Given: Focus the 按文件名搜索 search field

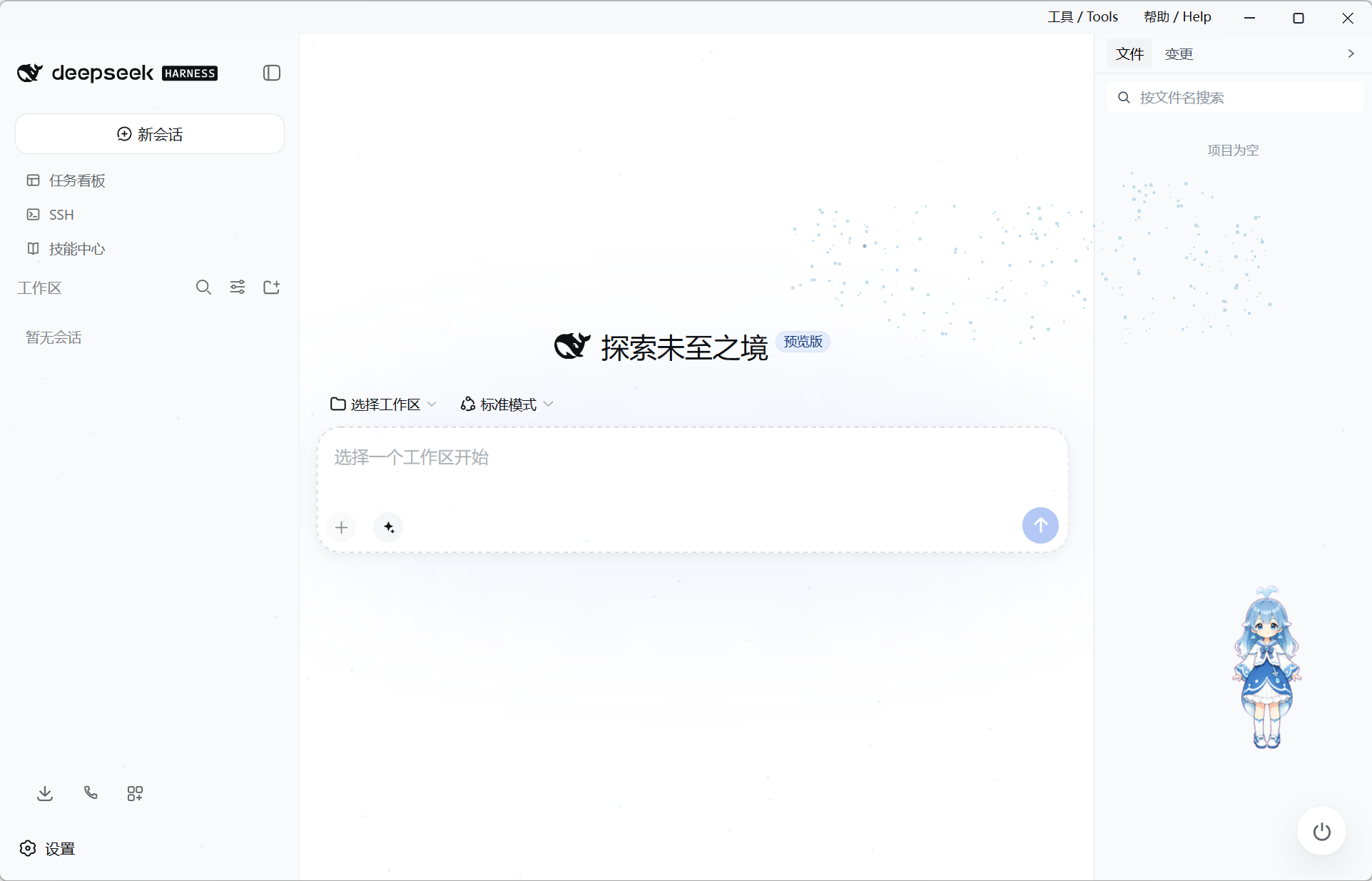Looking at the screenshot, I should click(1234, 97).
